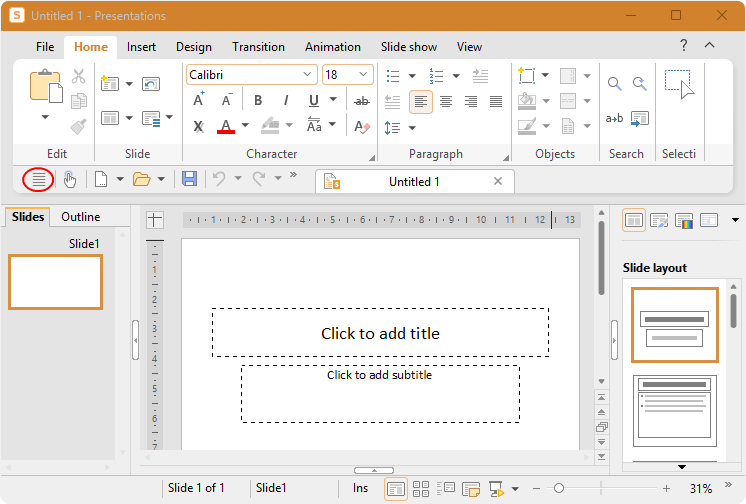
Task: Open the Replace a→b tool
Action: 614,118
